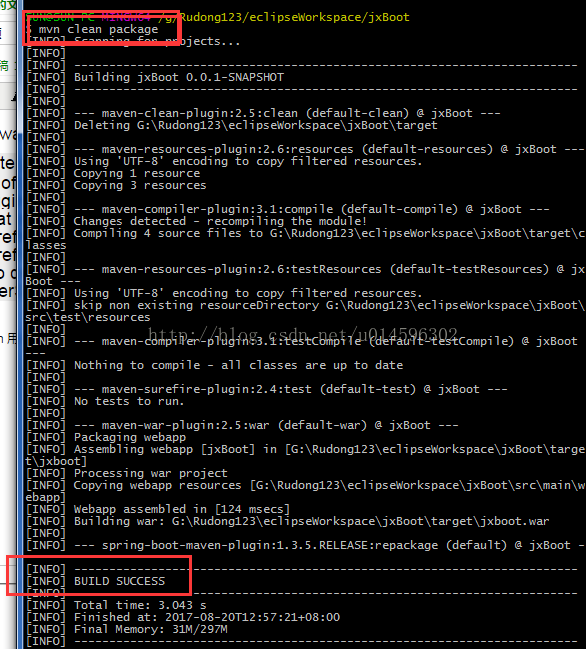Image resolution: width=586 pixels, height=649 pixels.
Task: Click the 'Copying 3 resources' line
Action: point(116,185)
